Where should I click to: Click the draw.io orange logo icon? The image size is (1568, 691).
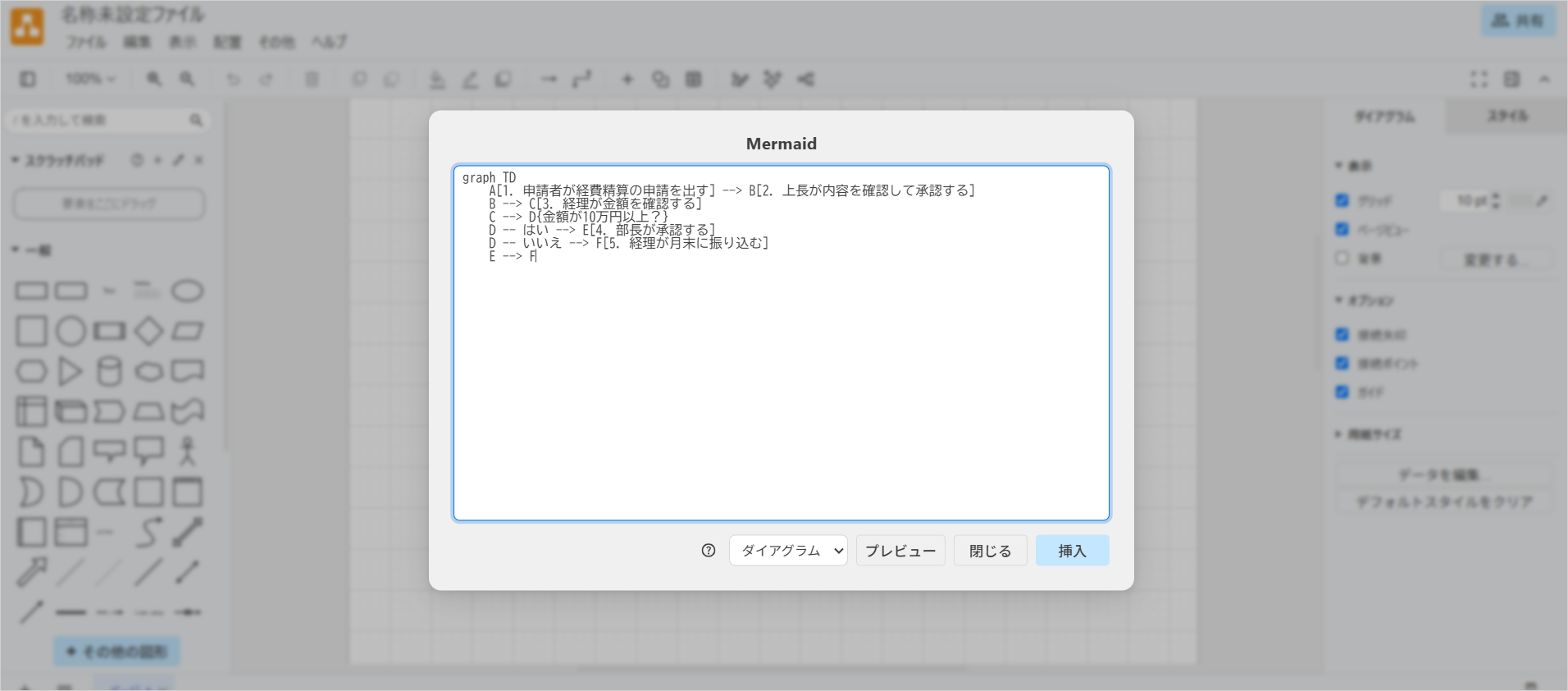point(27,27)
